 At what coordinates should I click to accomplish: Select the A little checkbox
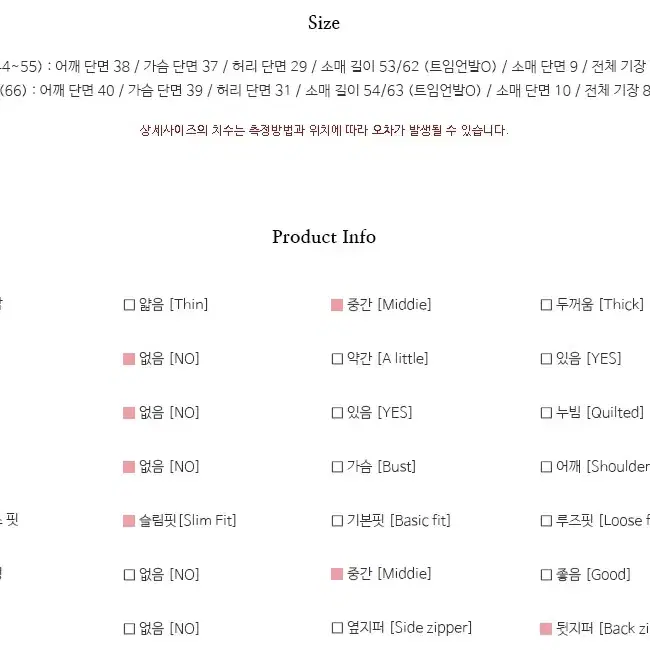pyautogui.click(x=337, y=359)
